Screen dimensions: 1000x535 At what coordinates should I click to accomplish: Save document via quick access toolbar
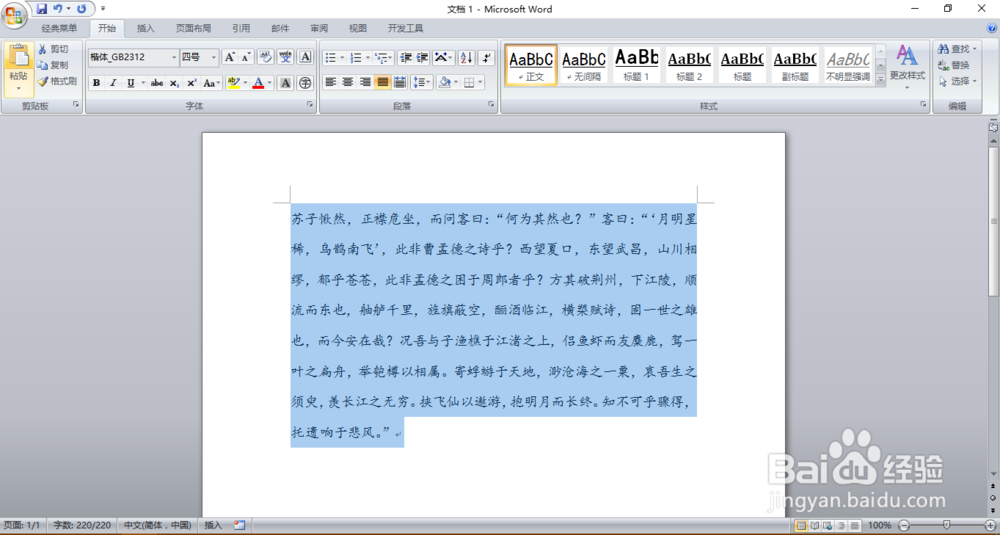(42, 9)
